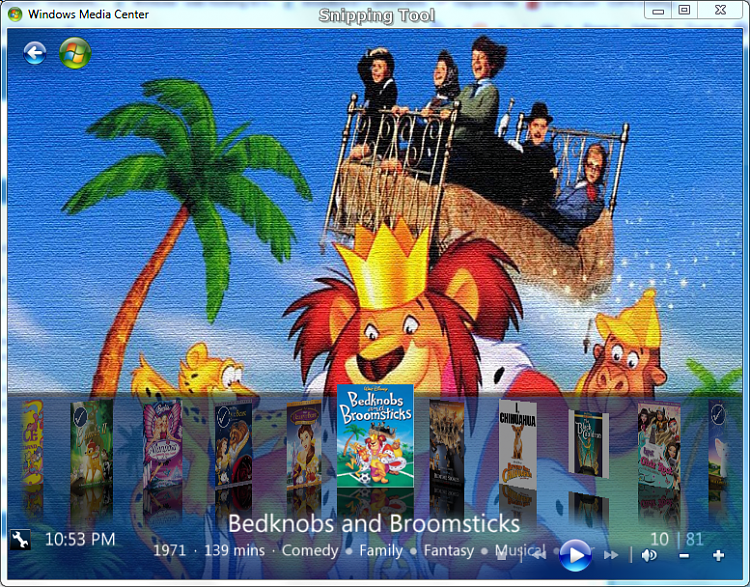The height and width of the screenshot is (587, 750).
Task: Select the Belle in yellow gown cover
Action: click(304, 445)
